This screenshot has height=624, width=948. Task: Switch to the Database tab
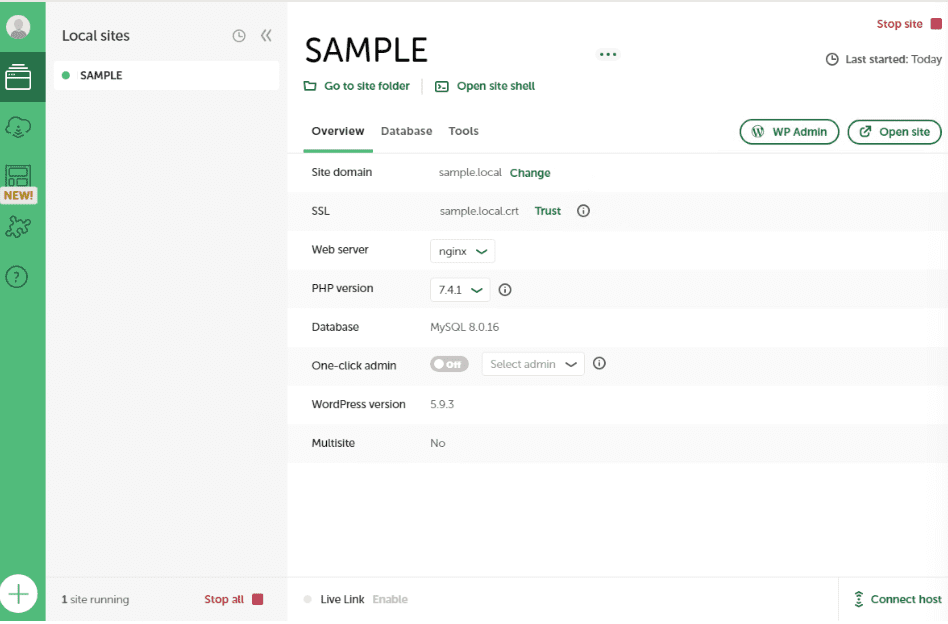pos(406,131)
